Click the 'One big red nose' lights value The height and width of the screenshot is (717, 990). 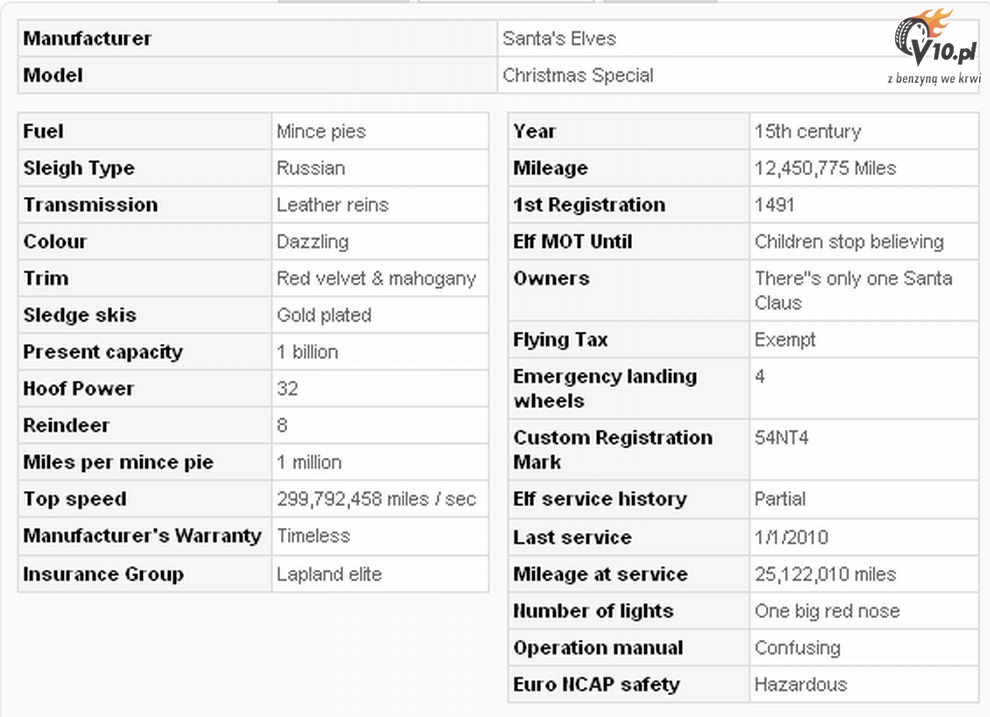coord(827,611)
